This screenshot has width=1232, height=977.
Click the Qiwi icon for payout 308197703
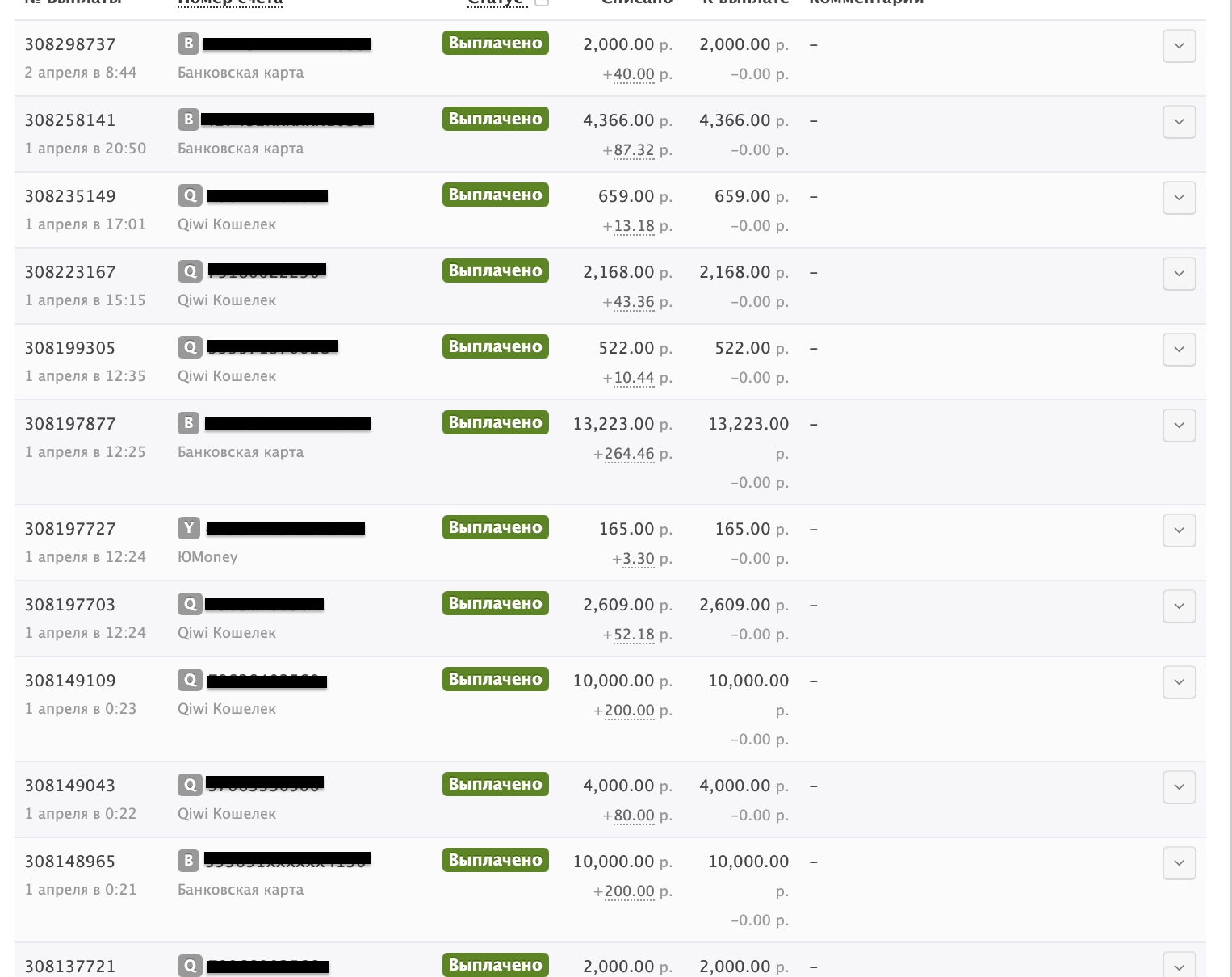tap(190, 604)
